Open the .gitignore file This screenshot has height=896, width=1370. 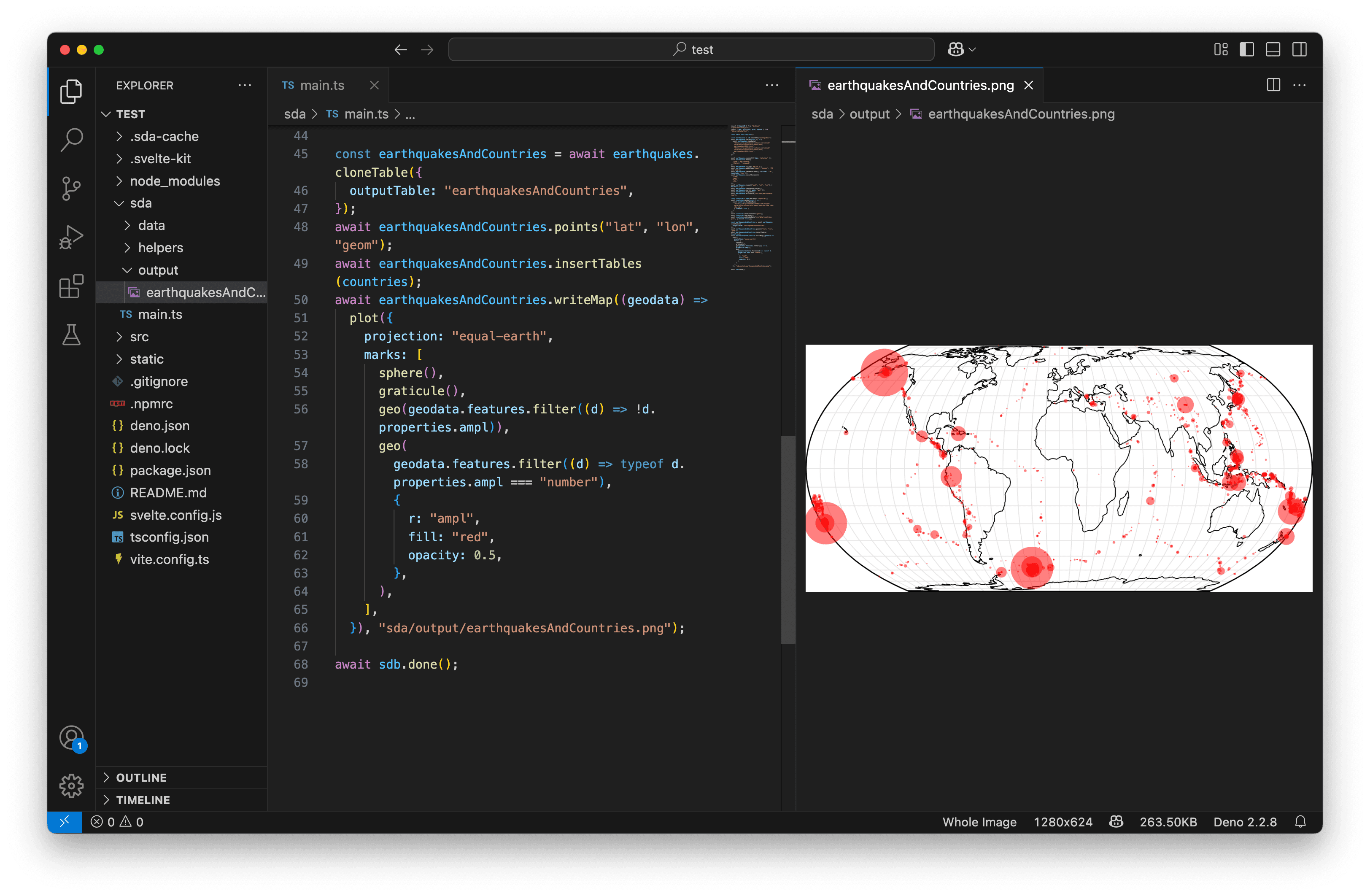coord(181,381)
